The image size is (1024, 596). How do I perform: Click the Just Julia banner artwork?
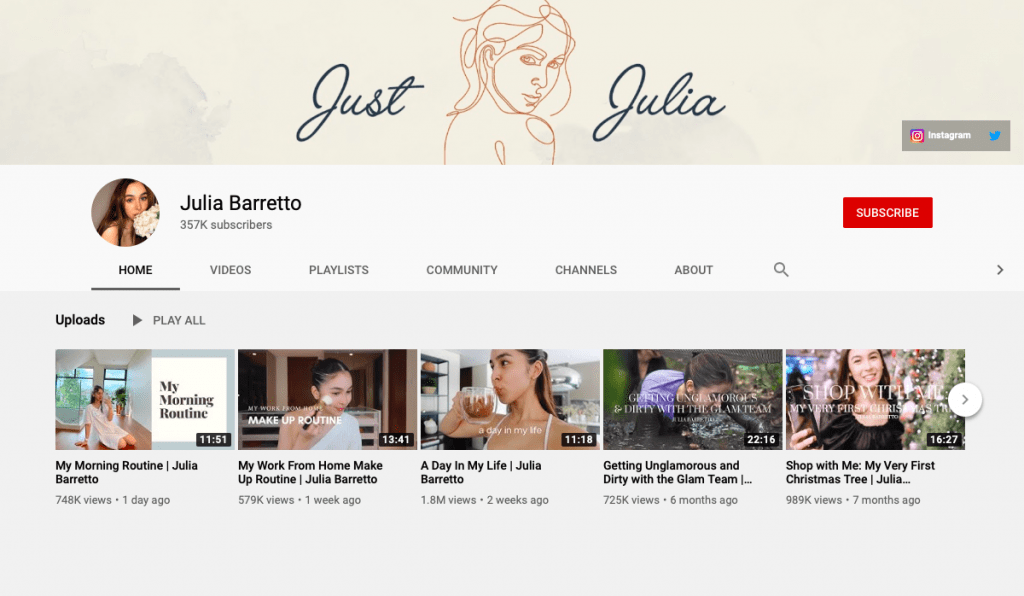511,82
